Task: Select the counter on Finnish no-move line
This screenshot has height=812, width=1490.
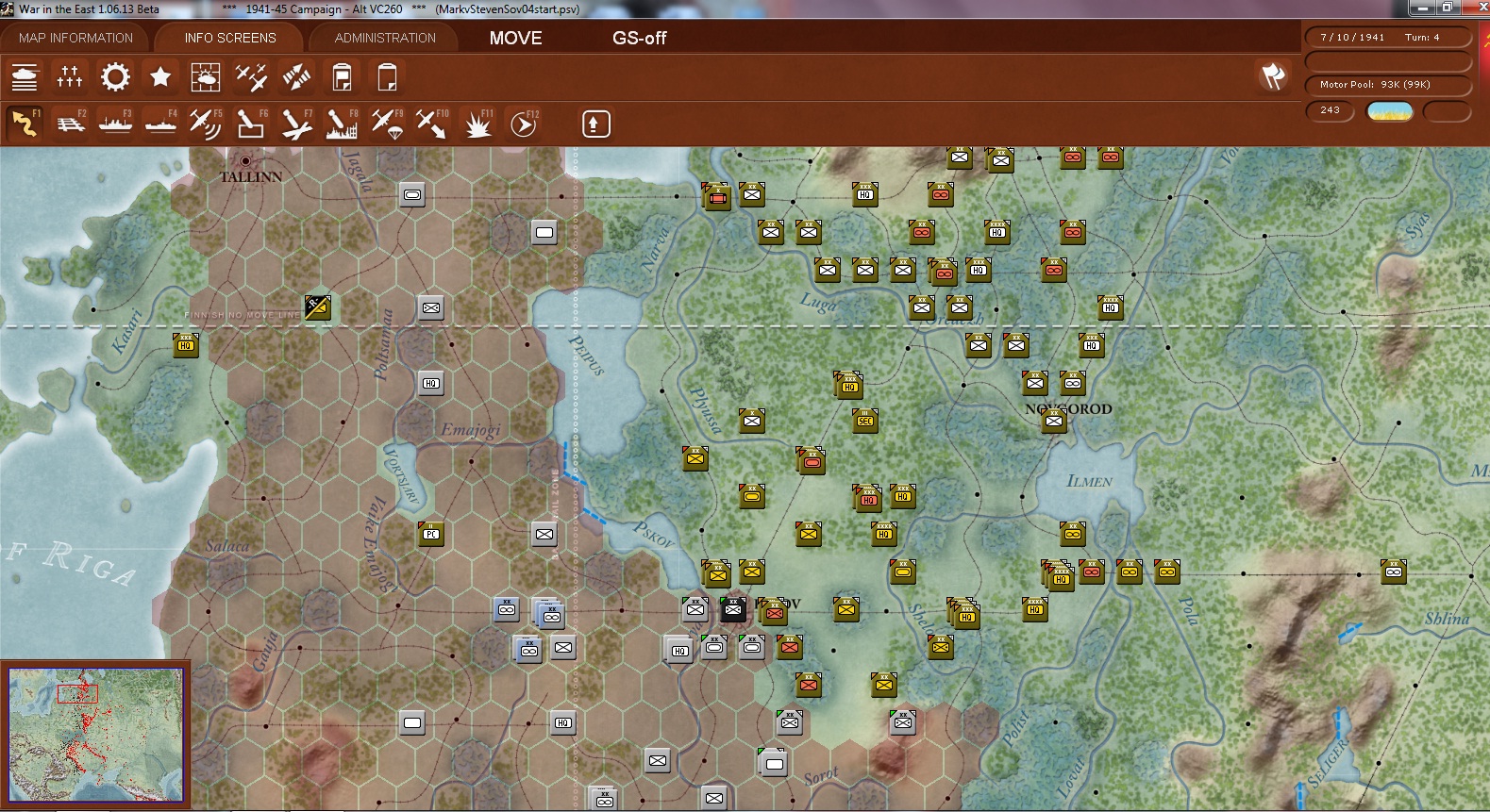Action: tap(318, 307)
